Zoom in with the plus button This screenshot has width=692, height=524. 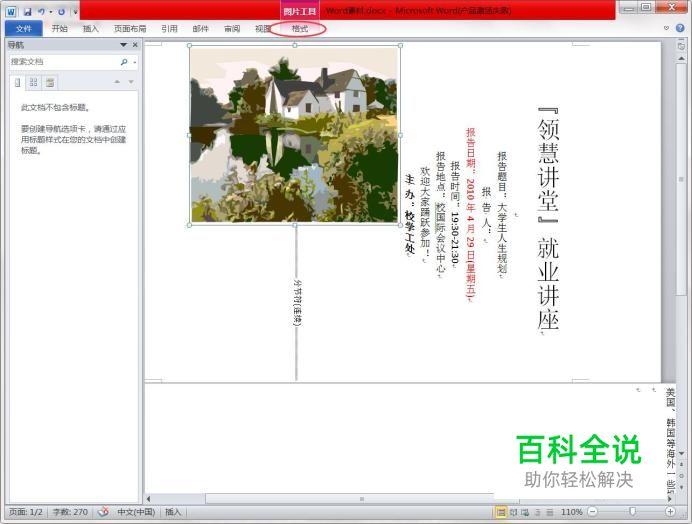point(670,512)
